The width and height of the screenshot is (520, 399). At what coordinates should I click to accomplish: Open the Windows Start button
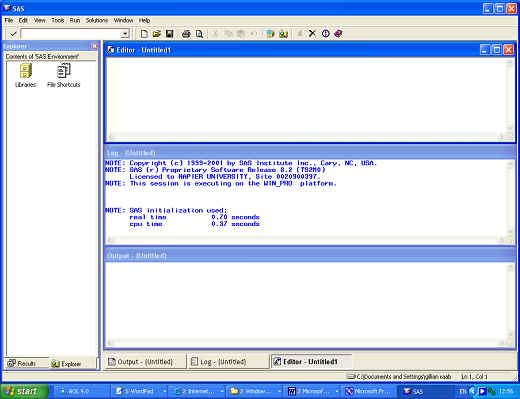pos(24,391)
